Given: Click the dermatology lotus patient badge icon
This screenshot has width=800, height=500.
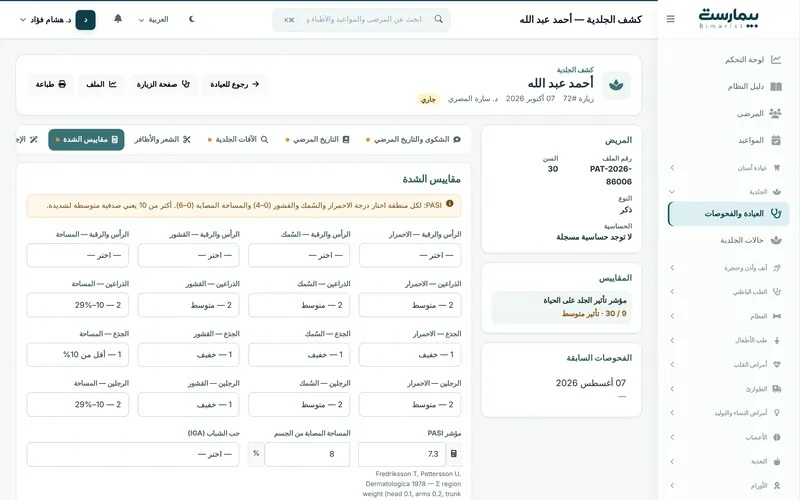Looking at the screenshot, I should (x=616, y=85).
